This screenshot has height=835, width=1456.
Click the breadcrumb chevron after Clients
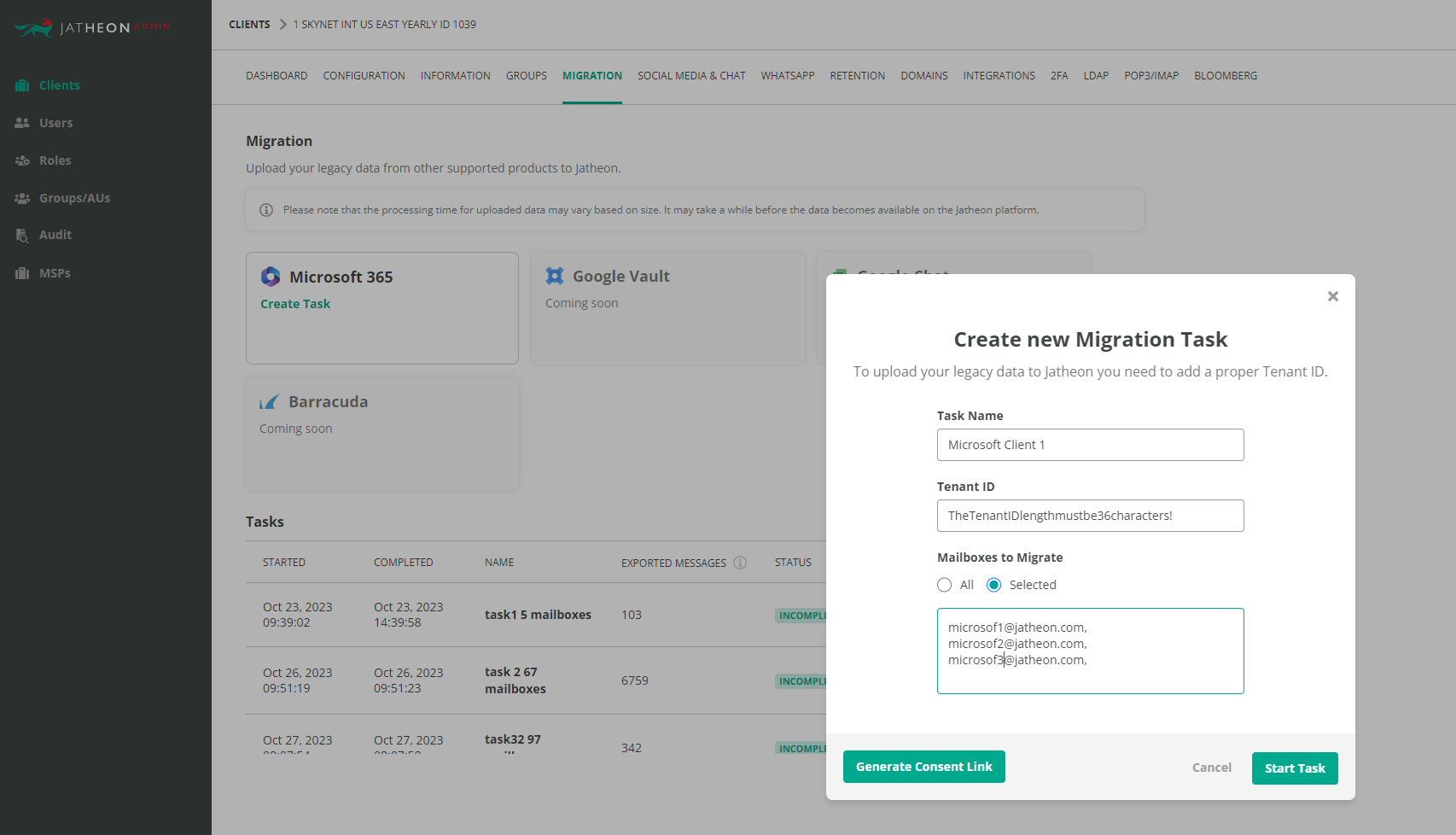coord(282,24)
